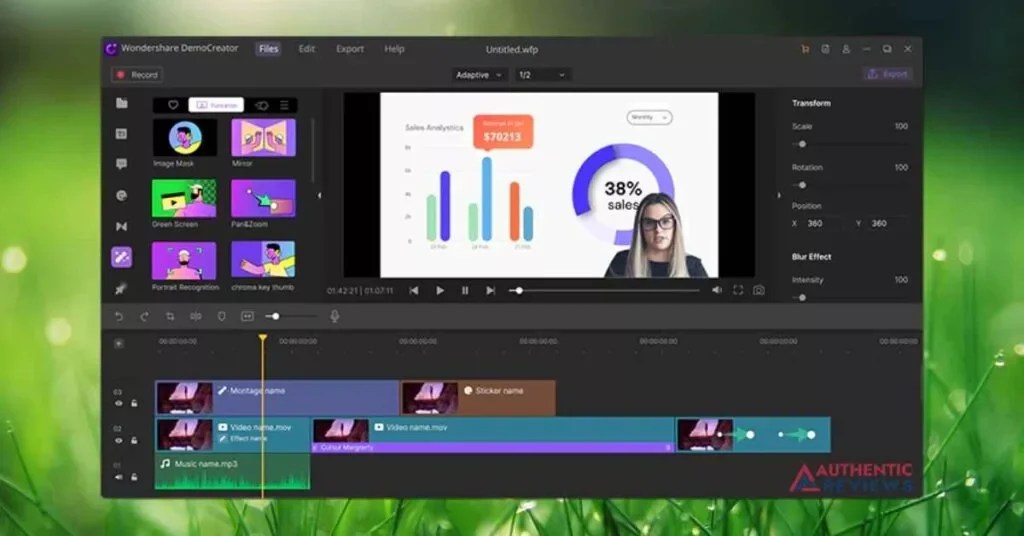
Task: Toggle the favorites heart tab in effects panel
Action: (x=172, y=105)
